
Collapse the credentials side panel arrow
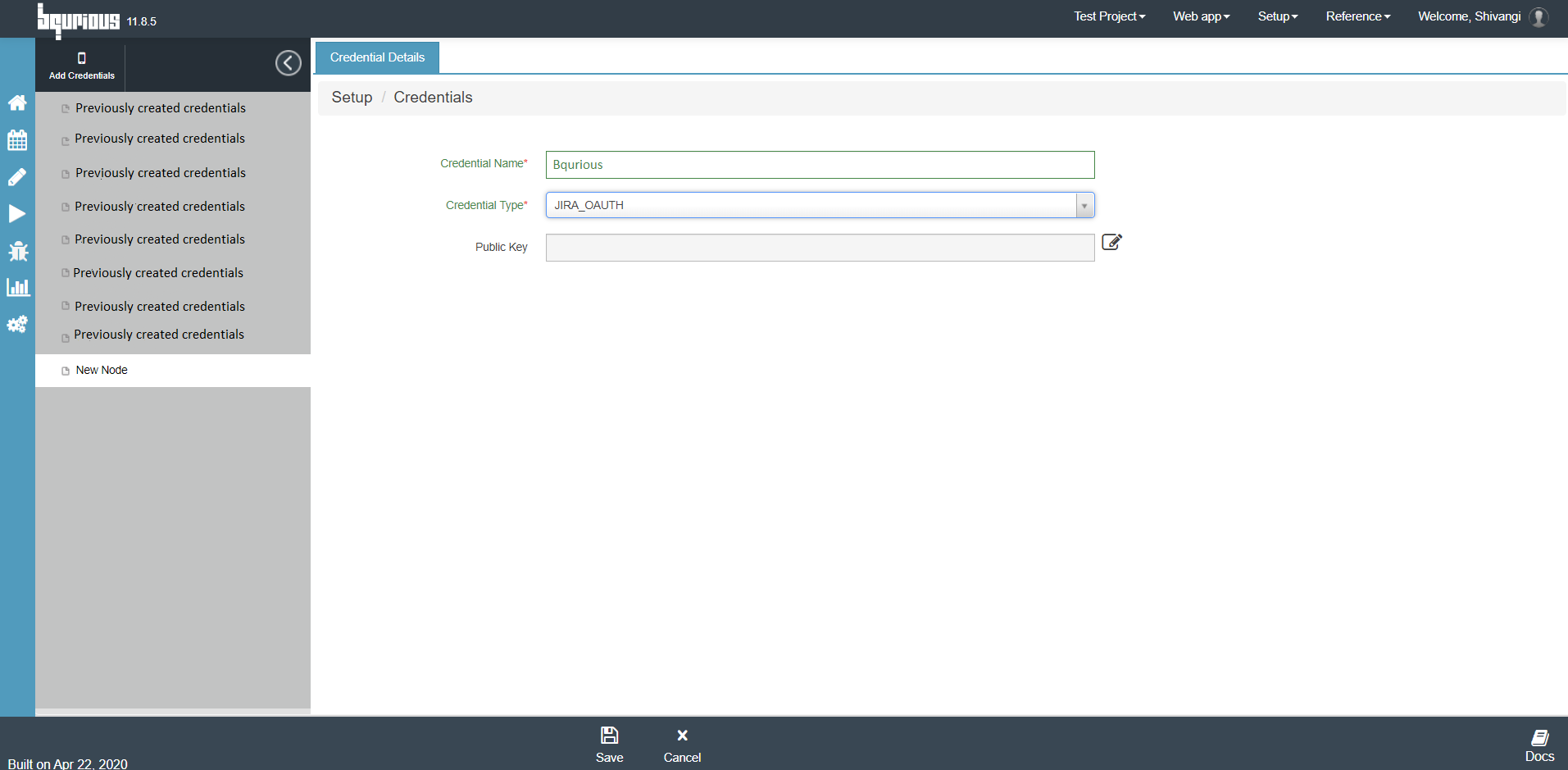point(289,63)
